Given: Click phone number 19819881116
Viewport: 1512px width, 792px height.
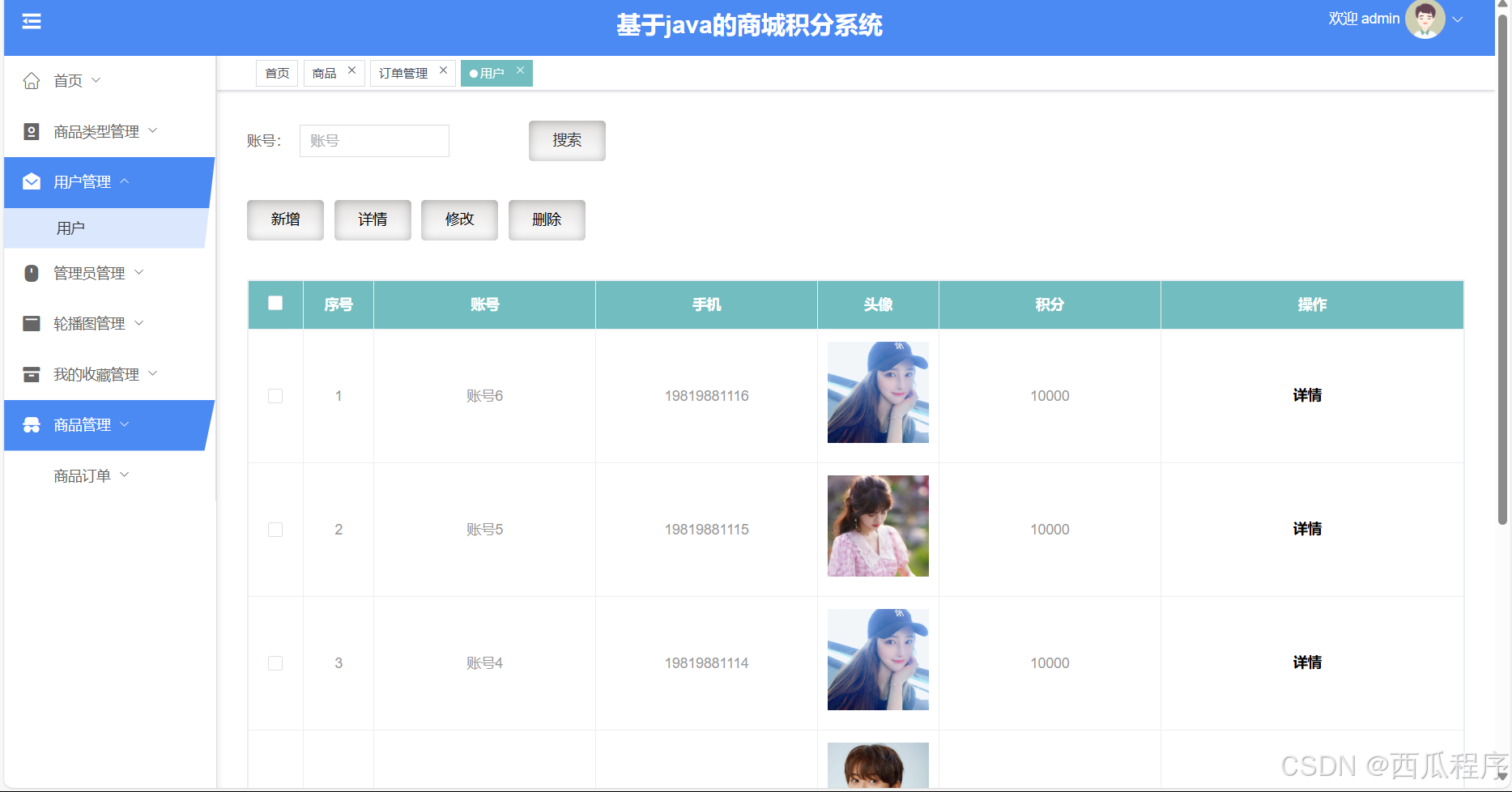Looking at the screenshot, I should tap(706, 396).
